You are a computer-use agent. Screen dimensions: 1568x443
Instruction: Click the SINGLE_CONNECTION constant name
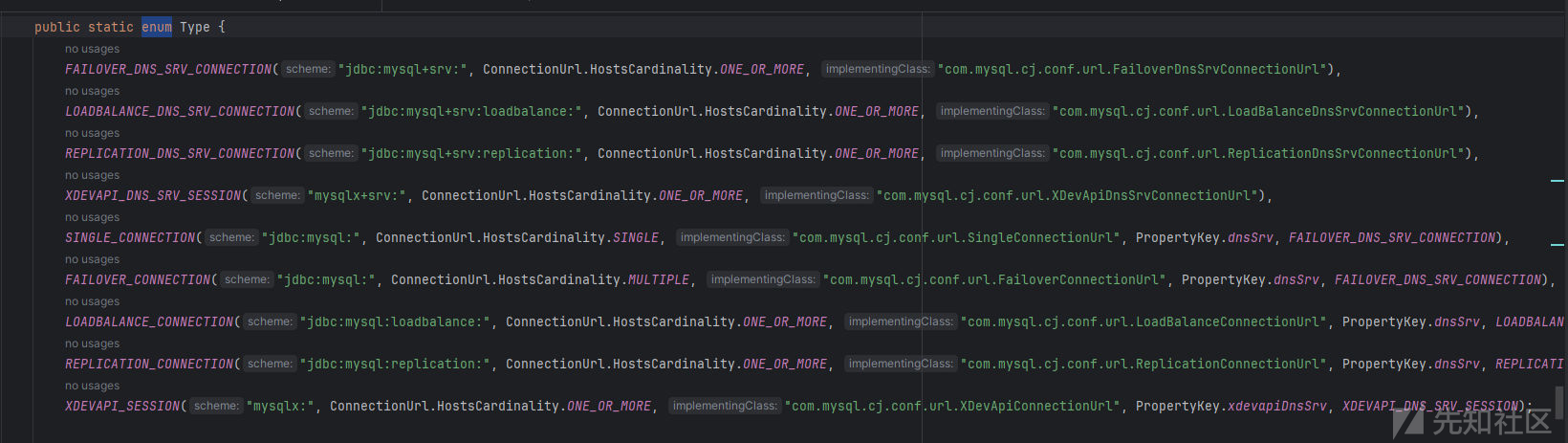[130, 237]
